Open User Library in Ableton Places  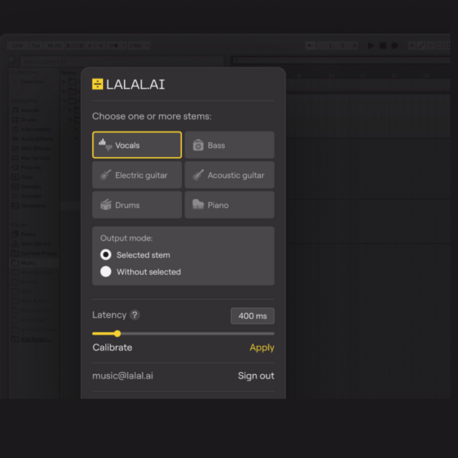[31, 244]
